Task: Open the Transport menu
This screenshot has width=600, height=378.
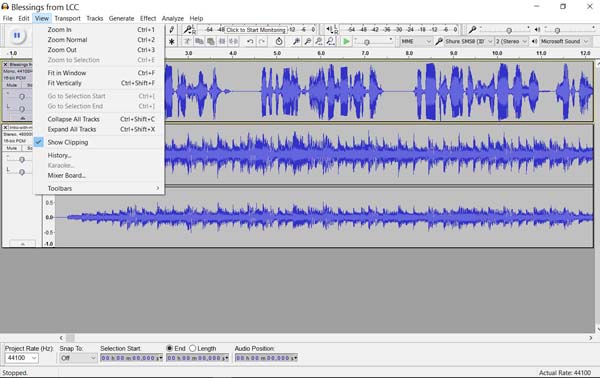Action: coord(67,18)
